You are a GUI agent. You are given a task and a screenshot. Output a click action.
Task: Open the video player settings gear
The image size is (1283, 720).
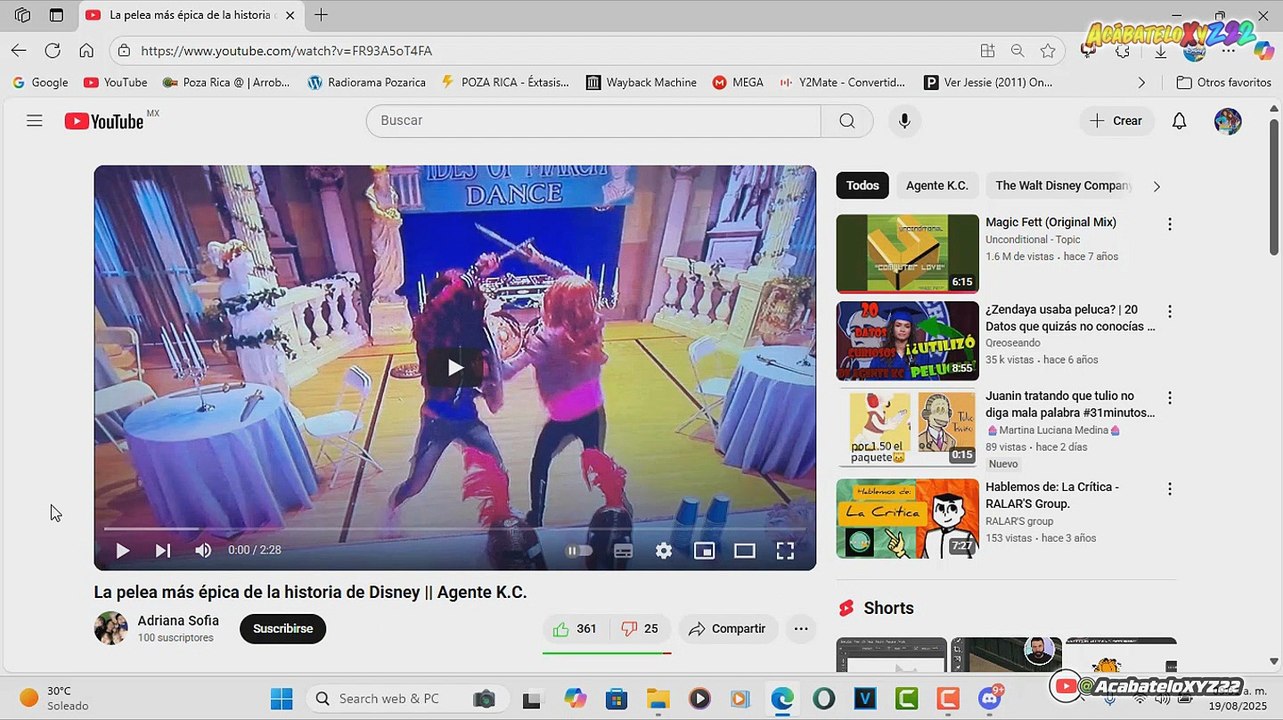click(x=664, y=550)
